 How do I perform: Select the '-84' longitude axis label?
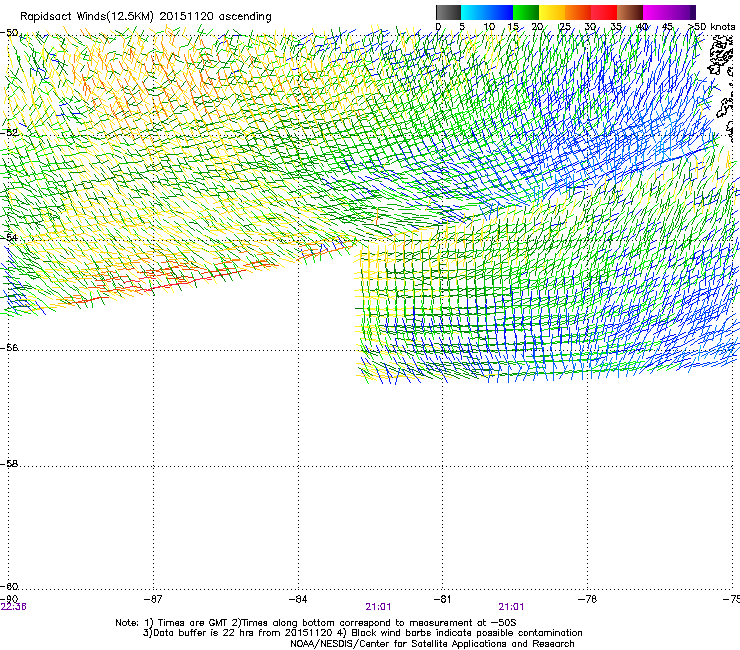coord(298,599)
